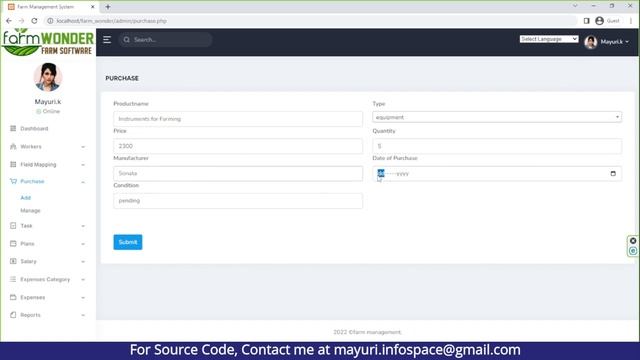This screenshot has height=360, width=640.
Task: Click the header user avatar
Action: (x=591, y=42)
